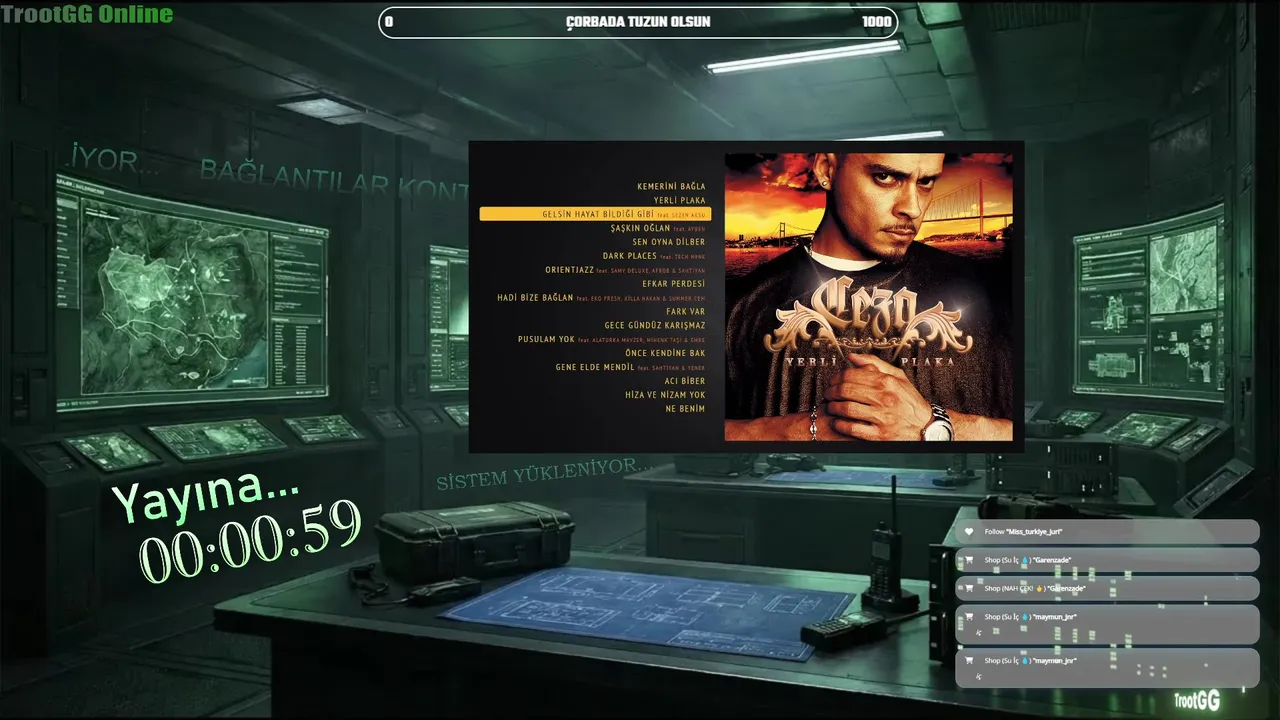This screenshot has width=1280, height=720.
Task: Click the feat. Sezen Aksu credit text
Action: click(x=681, y=215)
